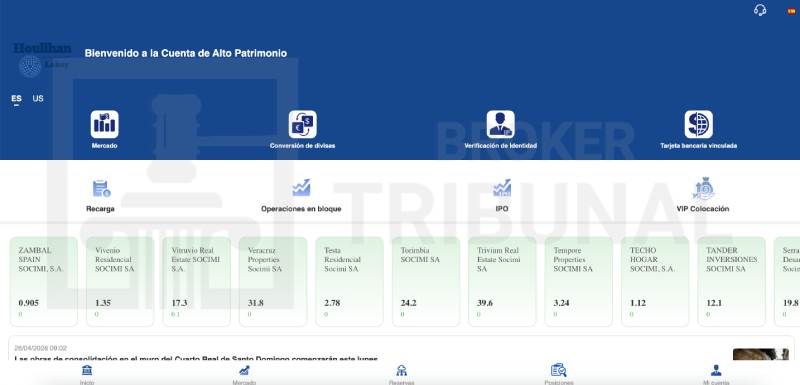Go to Mi cuenta in bottom navigation

coord(716,374)
